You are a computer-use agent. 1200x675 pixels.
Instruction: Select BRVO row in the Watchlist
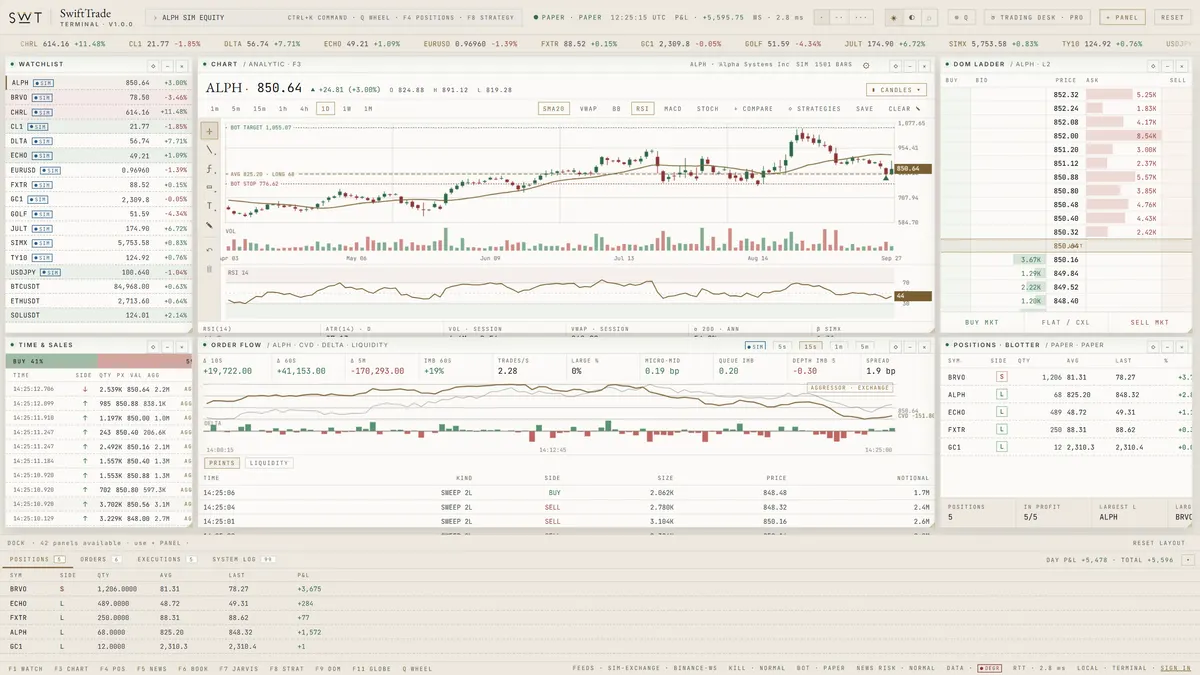point(97,97)
